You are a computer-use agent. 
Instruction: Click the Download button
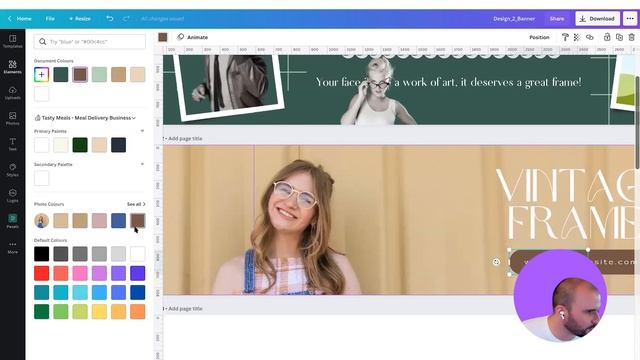(x=598, y=18)
